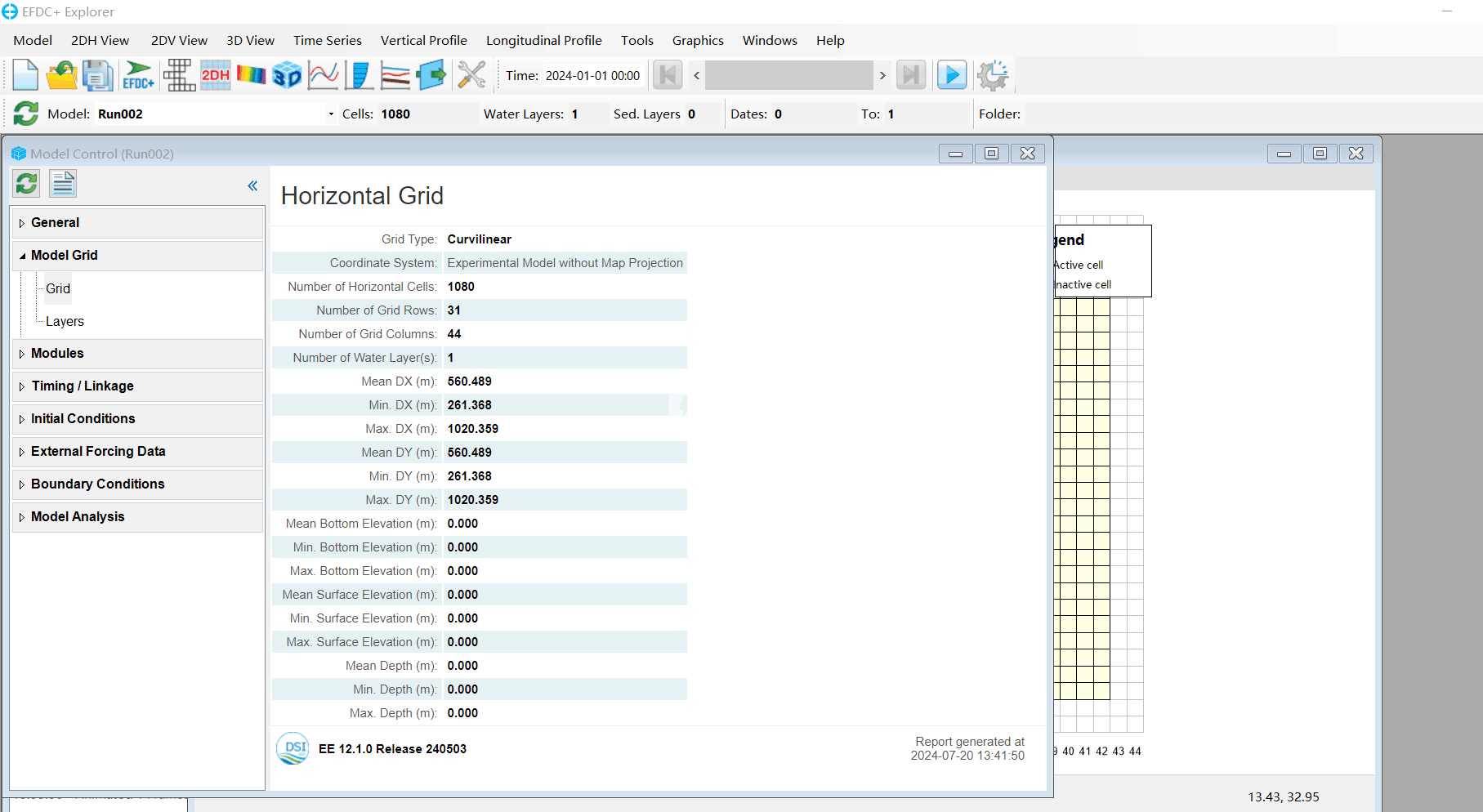Open the 2DH plan view
Screen dimensions: 1483x812
tap(216, 75)
